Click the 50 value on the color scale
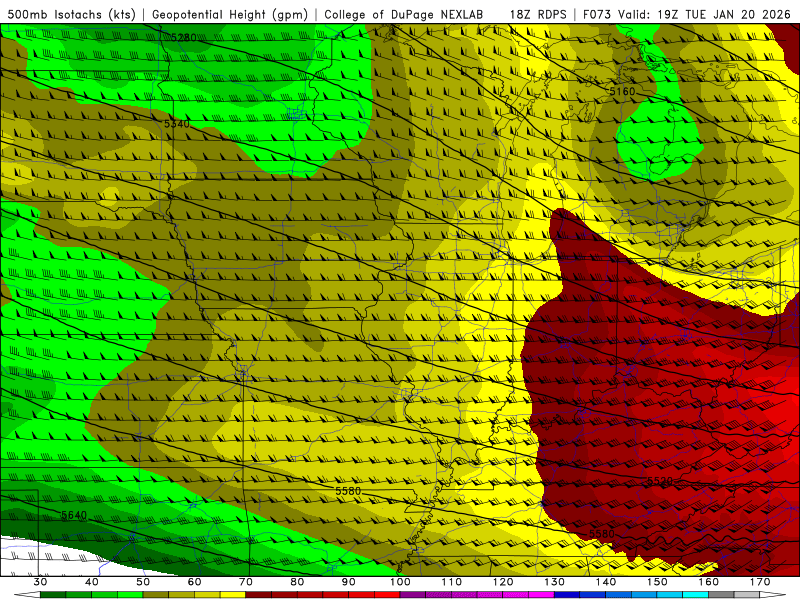Image resolution: width=800 pixels, height=600 pixels. (143, 582)
